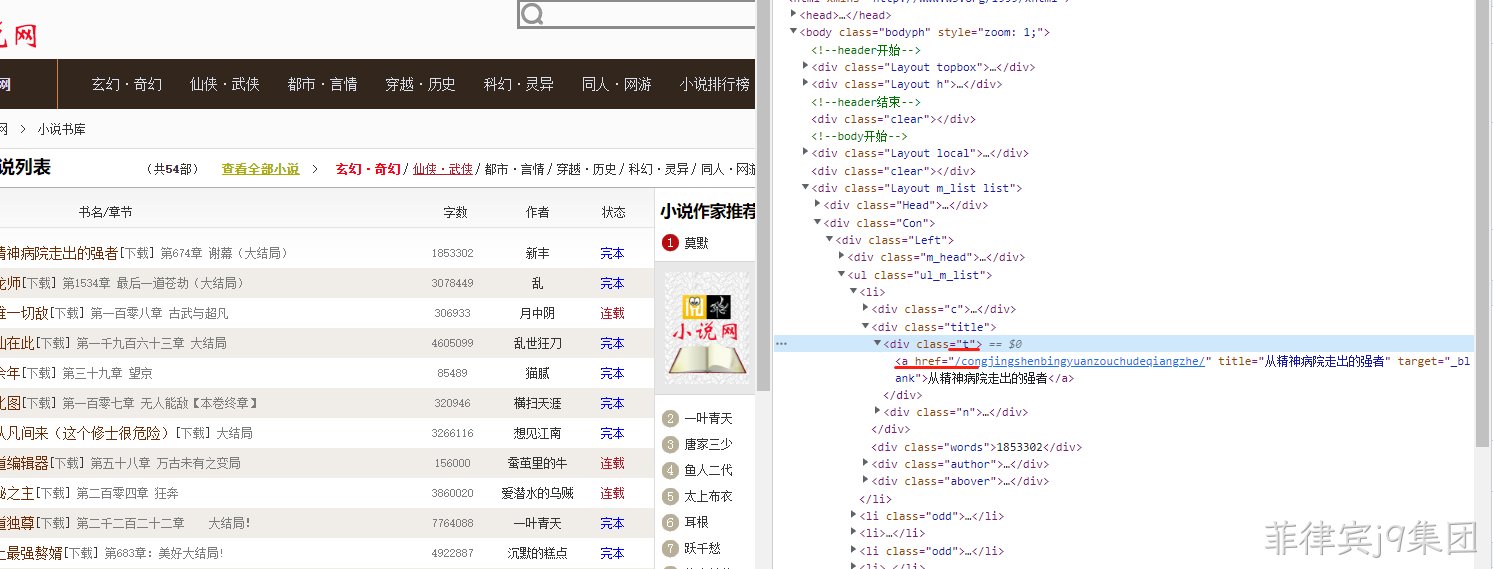Expand the div class m_head node
1493x569 pixels.
pyautogui.click(x=841, y=257)
